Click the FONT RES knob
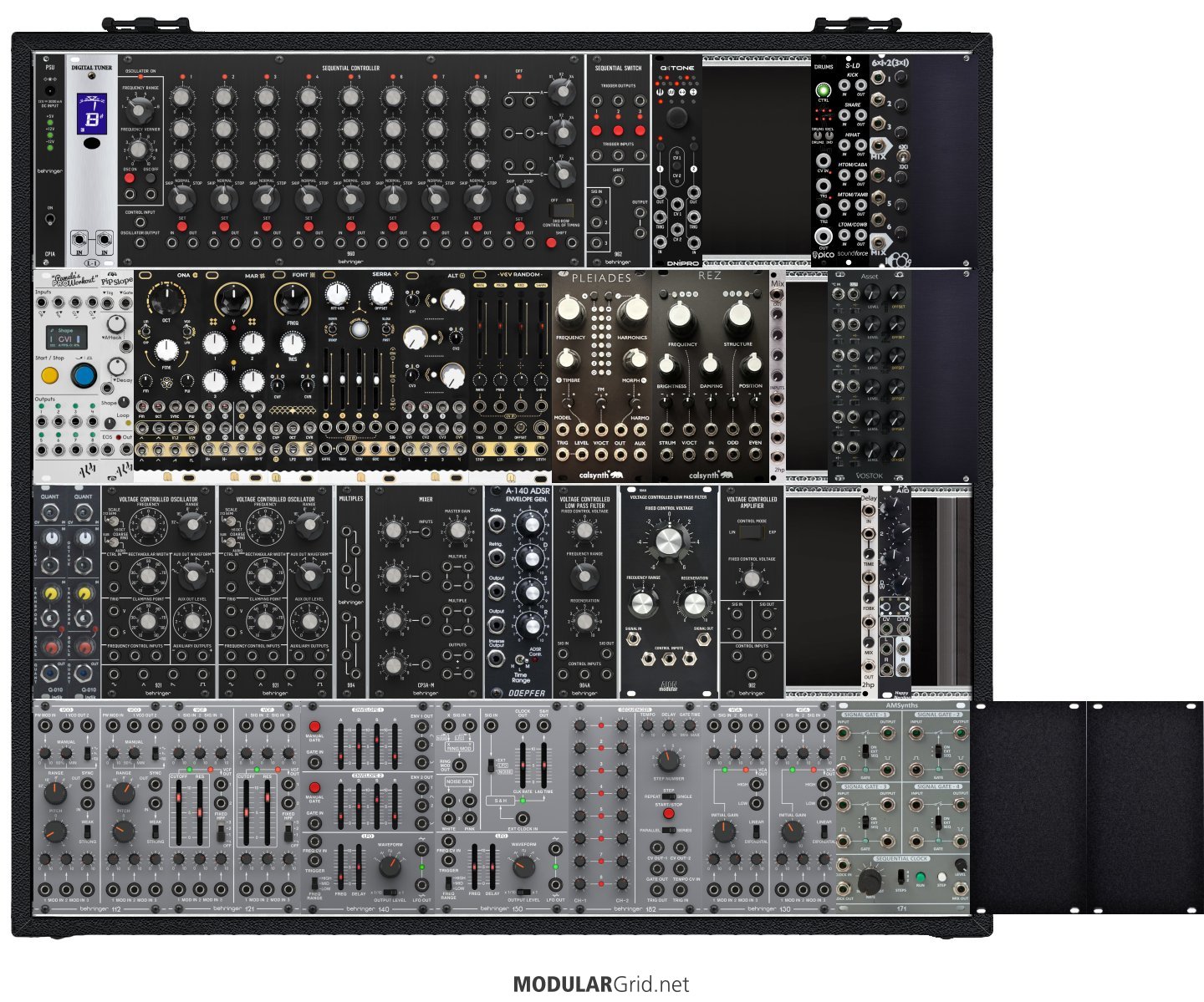 click(x=292, y=343)
